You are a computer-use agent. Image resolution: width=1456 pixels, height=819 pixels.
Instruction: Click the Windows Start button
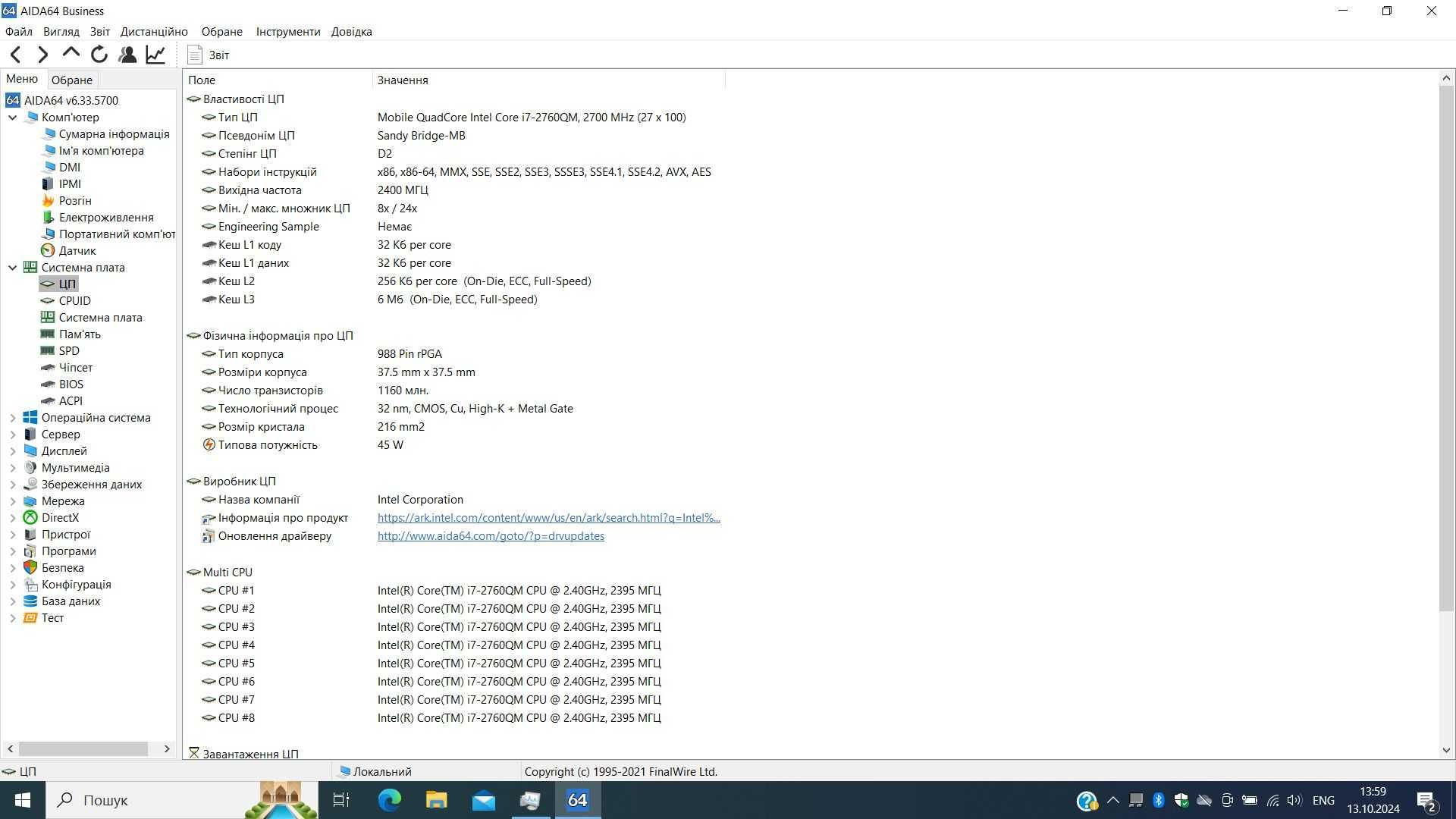coord(23,800)
